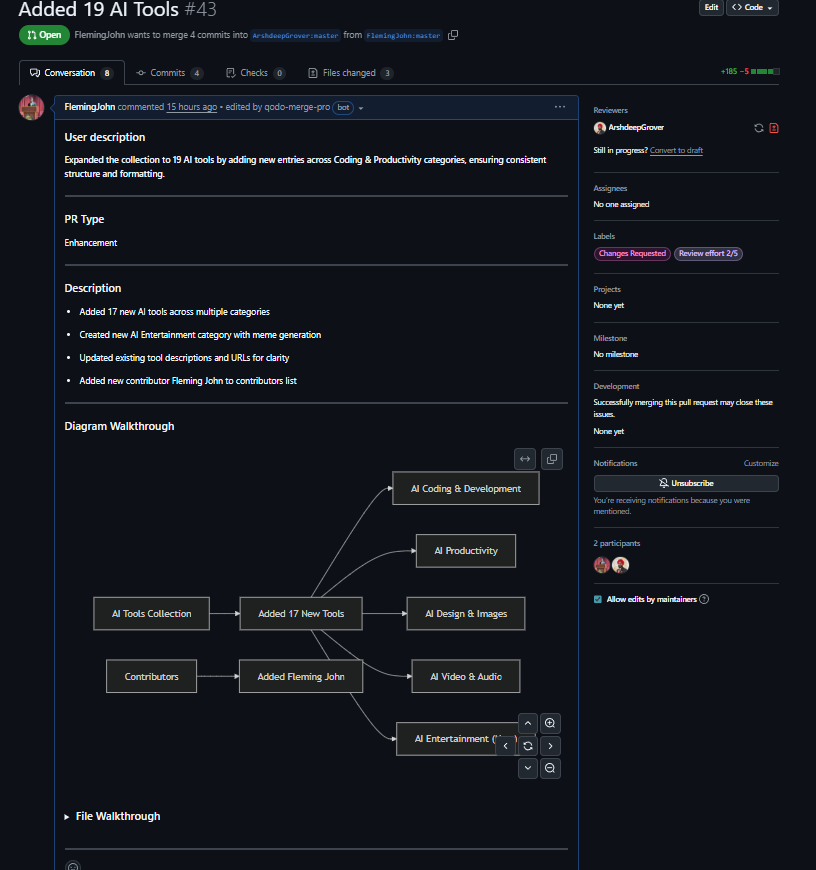Click the red changes-requested file icon
The image size is (816, 870).
(x=774, y=128)
